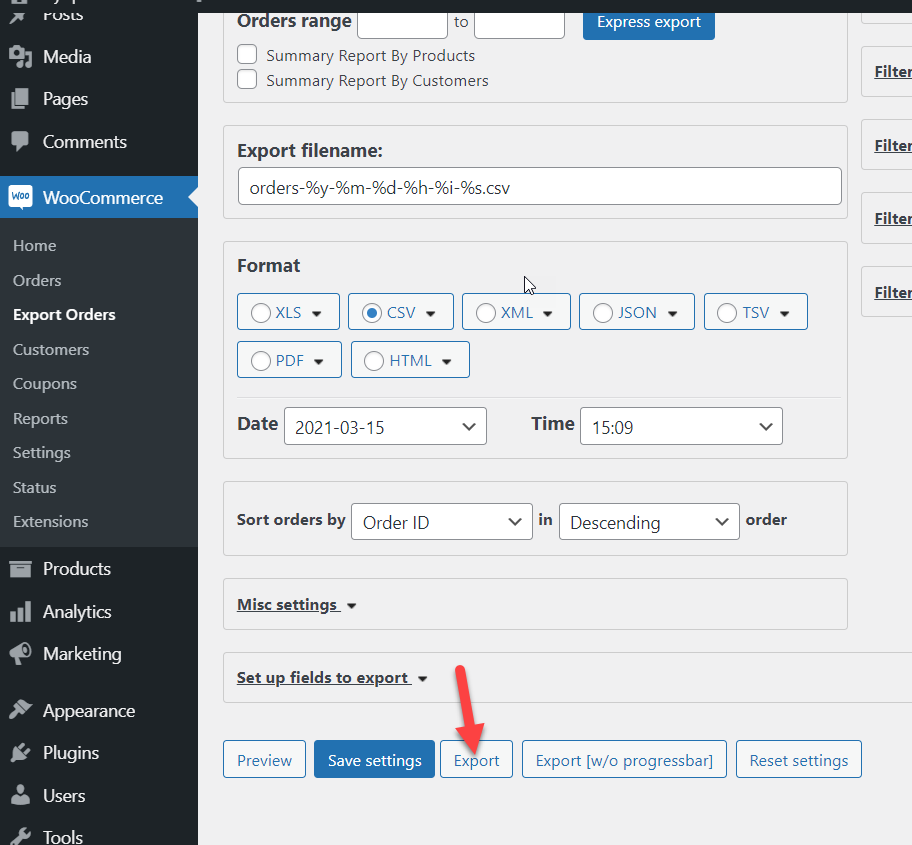The image size is (912, 845).
Task: Open the Media menu
Action: [x=66, y=57]
